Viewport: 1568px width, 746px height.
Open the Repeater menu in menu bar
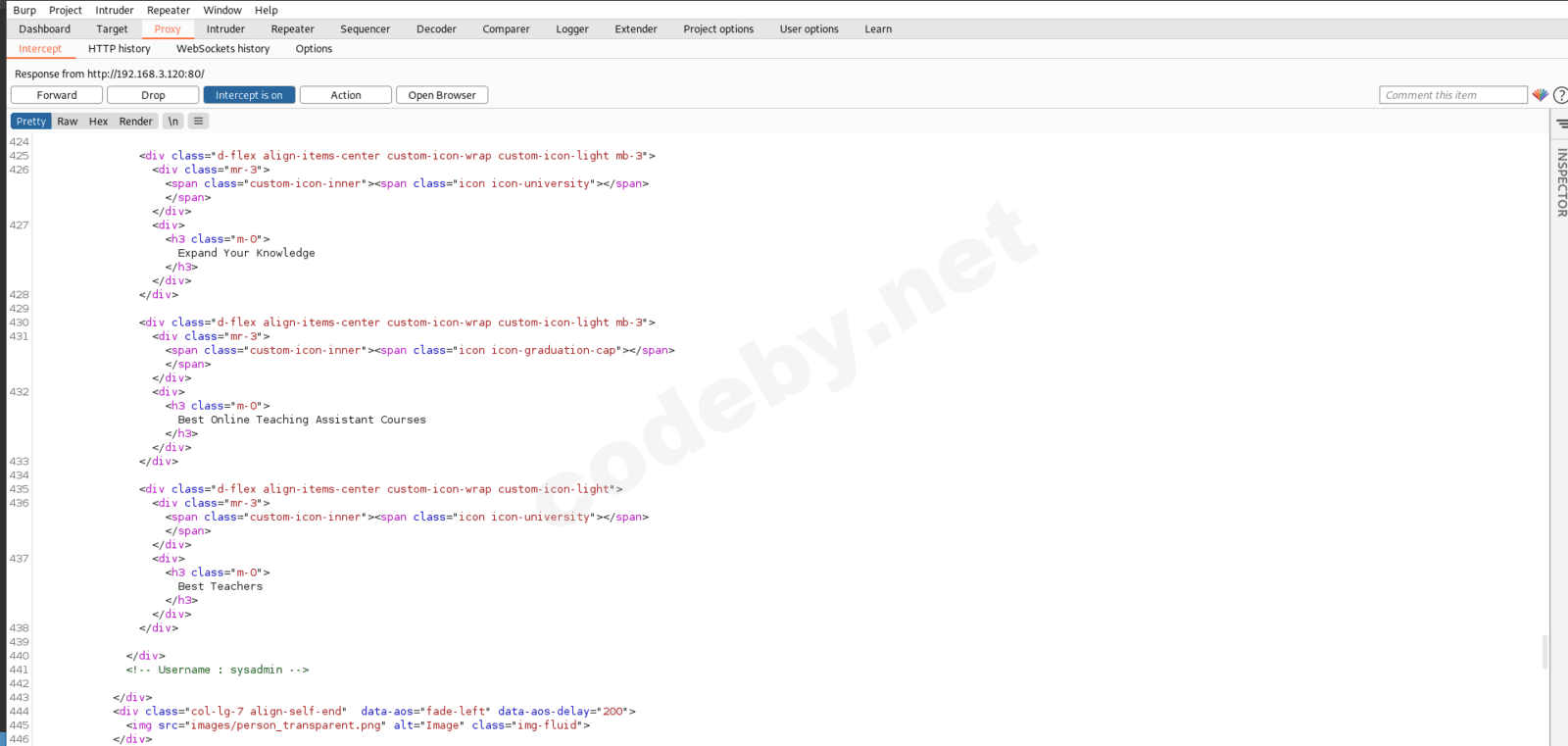(x=169, y=10)
